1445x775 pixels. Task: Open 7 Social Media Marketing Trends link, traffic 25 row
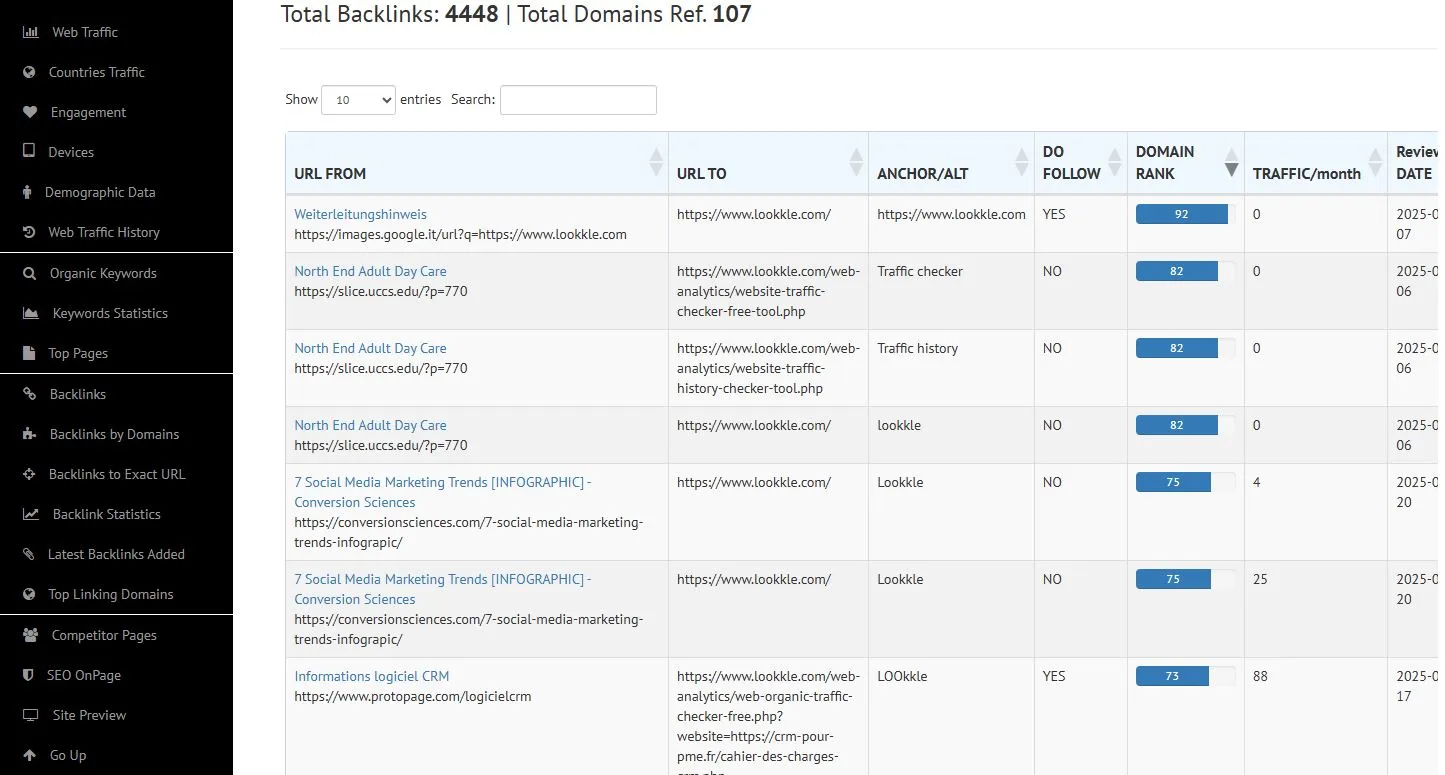[x=443, y=589]
